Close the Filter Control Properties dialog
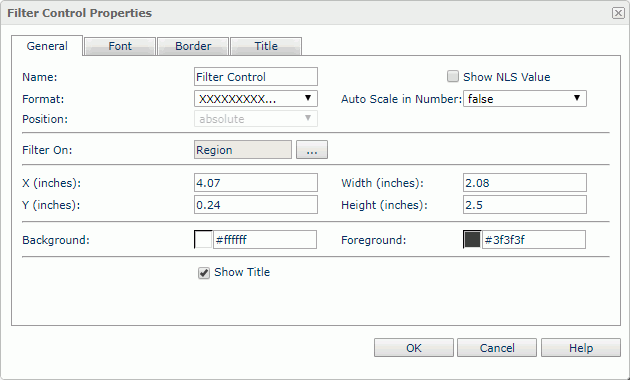The width and height of the screenshot is (630, 380). pyautogui.click(x=618, y=13)
